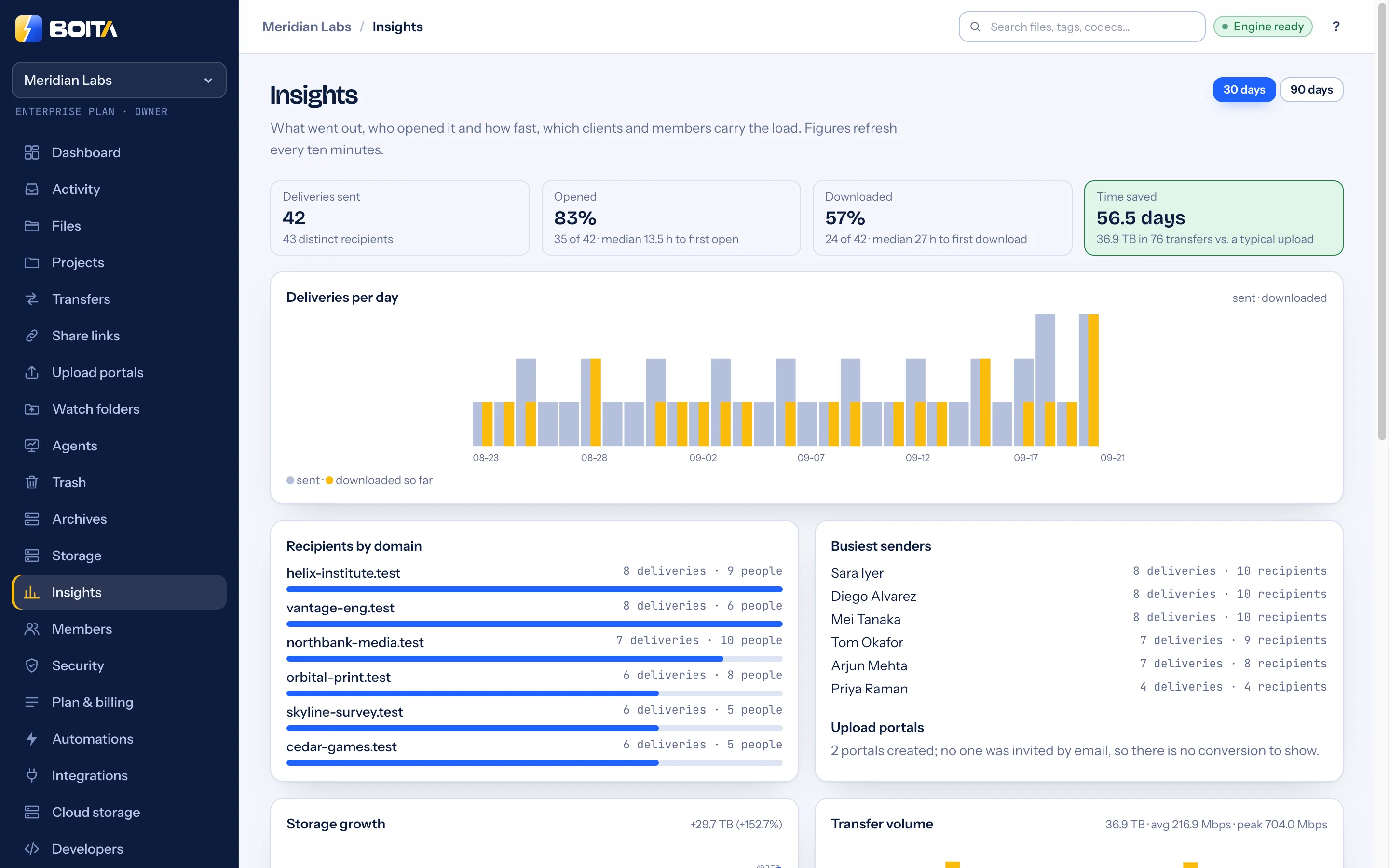Click the Automations lightning icon
Viewport: 1389px width, 868px height.
pos(31,739)
